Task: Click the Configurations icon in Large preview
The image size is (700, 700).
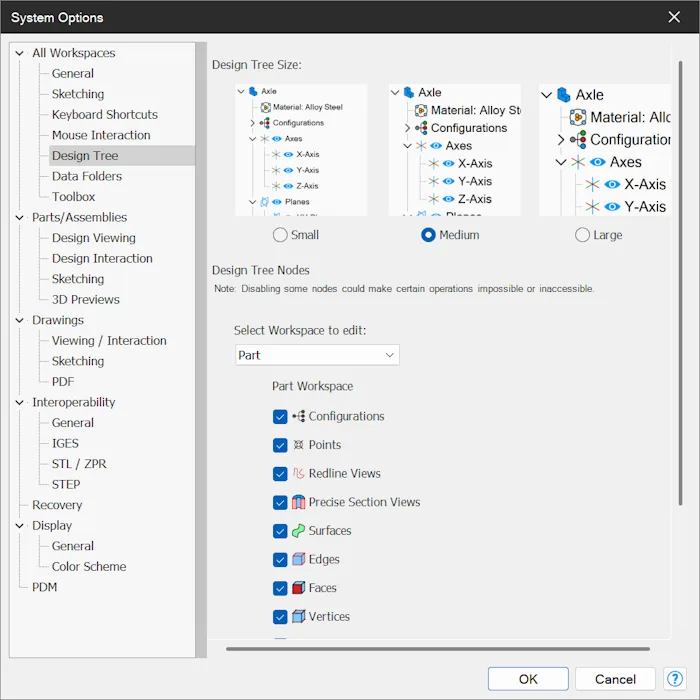Action: click(578, 140)
